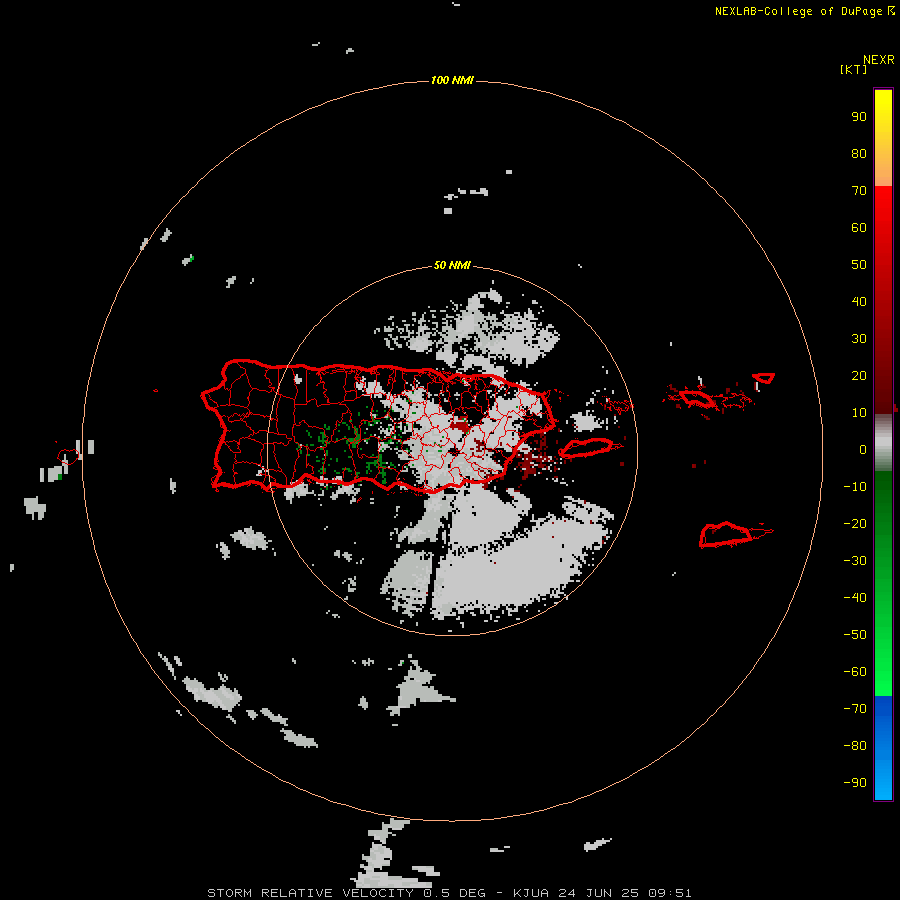
Task: Click the -50 value on velocity scale
Action: [x=855, y=635]
